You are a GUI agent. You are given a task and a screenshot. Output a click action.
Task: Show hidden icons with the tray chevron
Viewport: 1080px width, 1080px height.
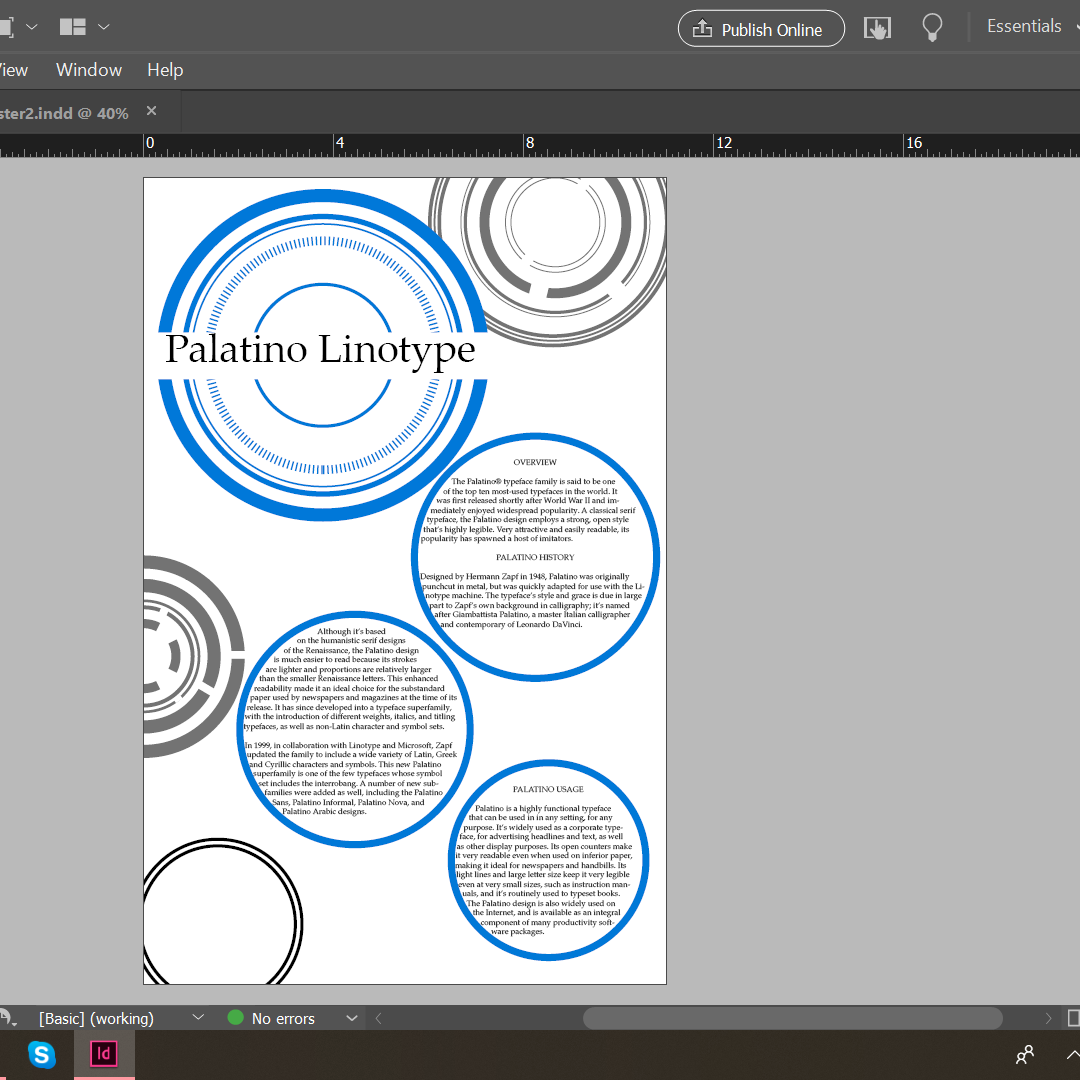point(1073,1055)
